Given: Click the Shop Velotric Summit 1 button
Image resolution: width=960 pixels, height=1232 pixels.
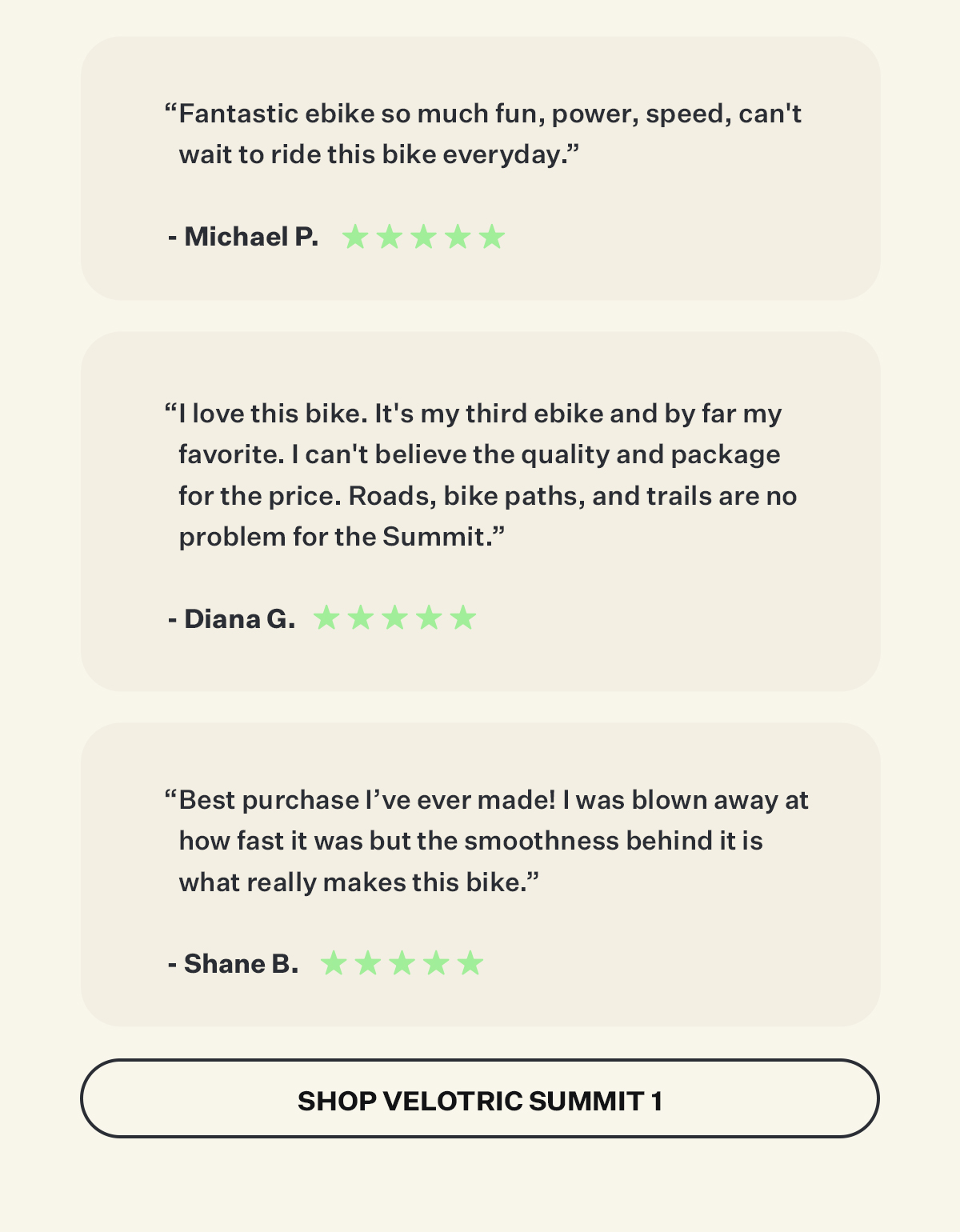Looking at the screenshot, I should click(480, 1099).
